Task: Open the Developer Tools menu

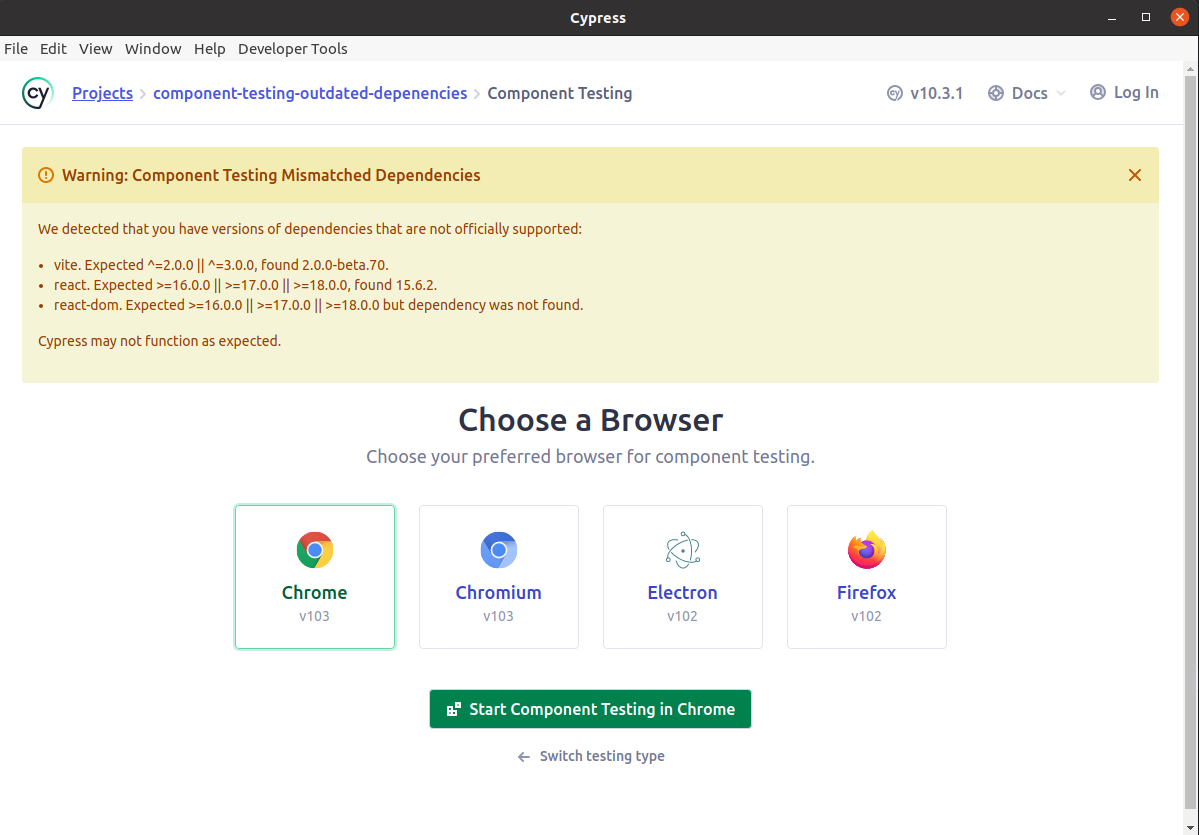Action: [x=293, y=49]
